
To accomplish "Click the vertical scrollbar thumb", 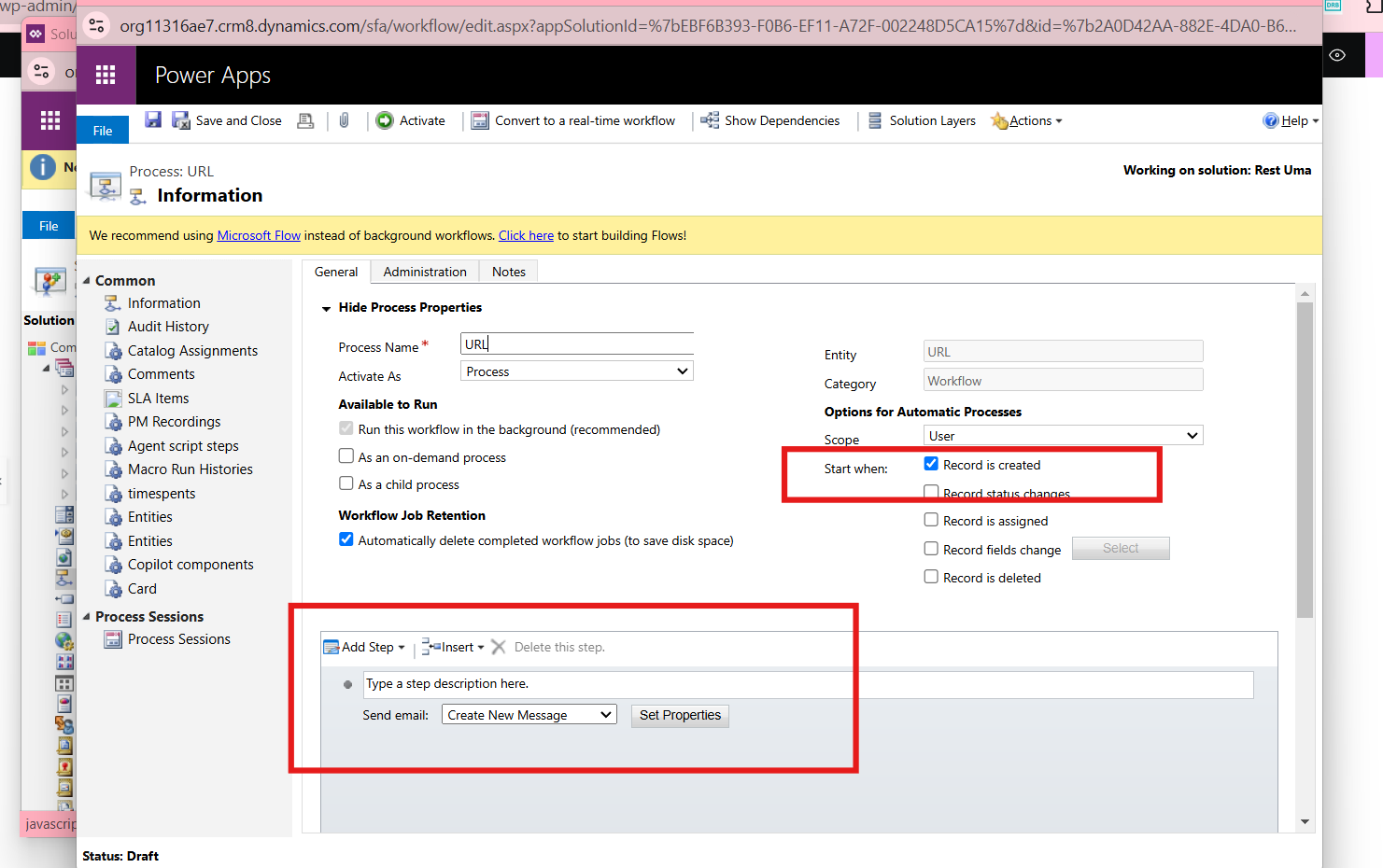I will point(1305,460).
